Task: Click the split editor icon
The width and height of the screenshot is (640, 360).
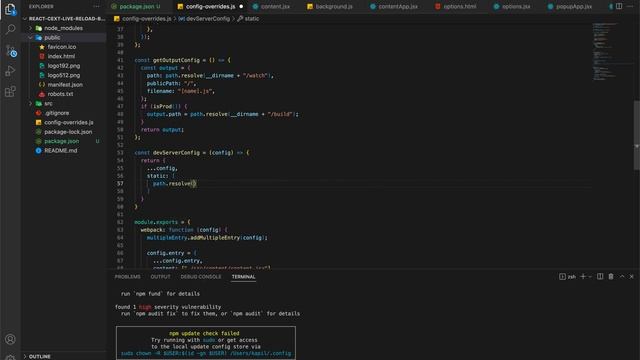Action: tap(619, 6)
